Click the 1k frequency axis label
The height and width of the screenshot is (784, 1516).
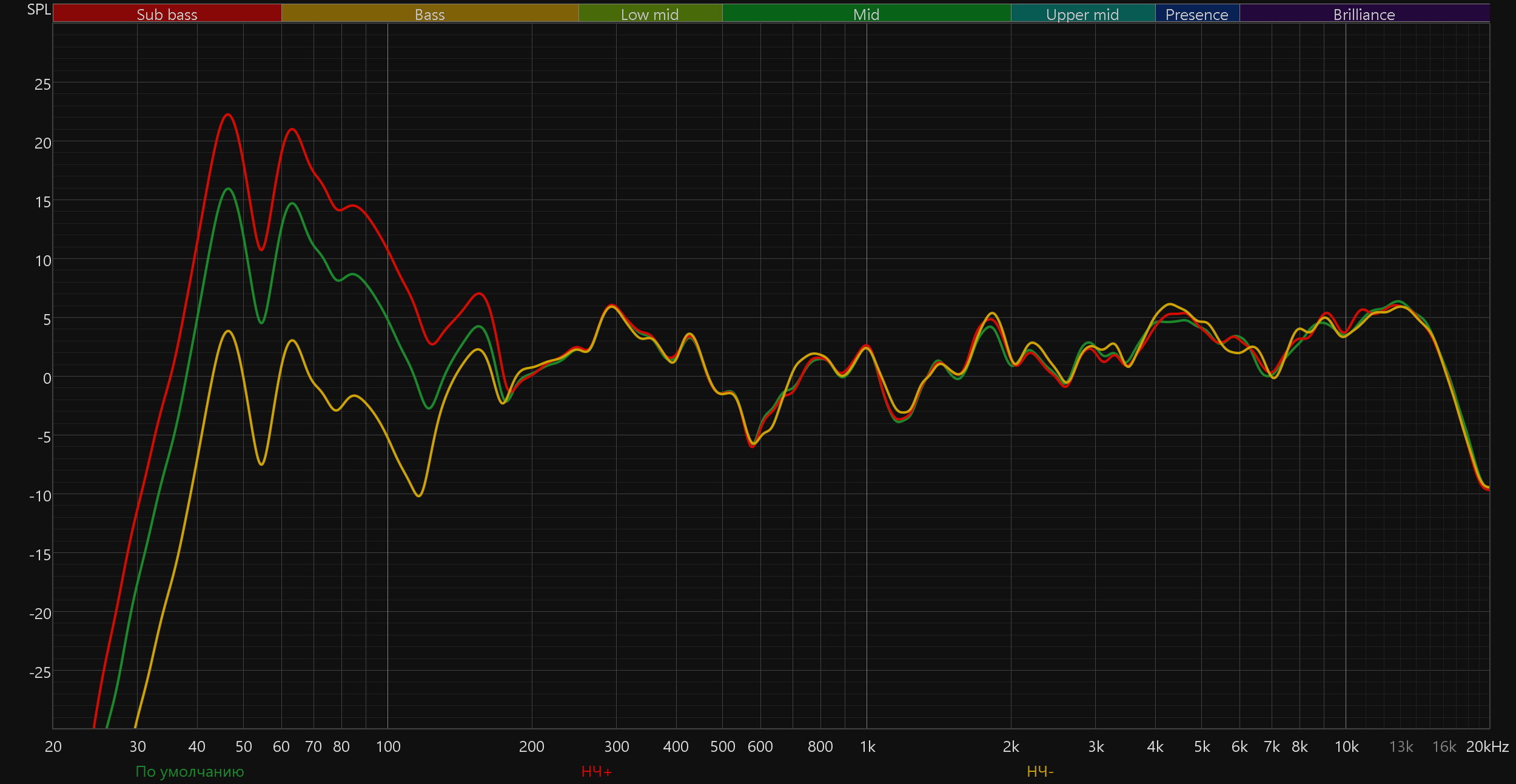[867, 746]
